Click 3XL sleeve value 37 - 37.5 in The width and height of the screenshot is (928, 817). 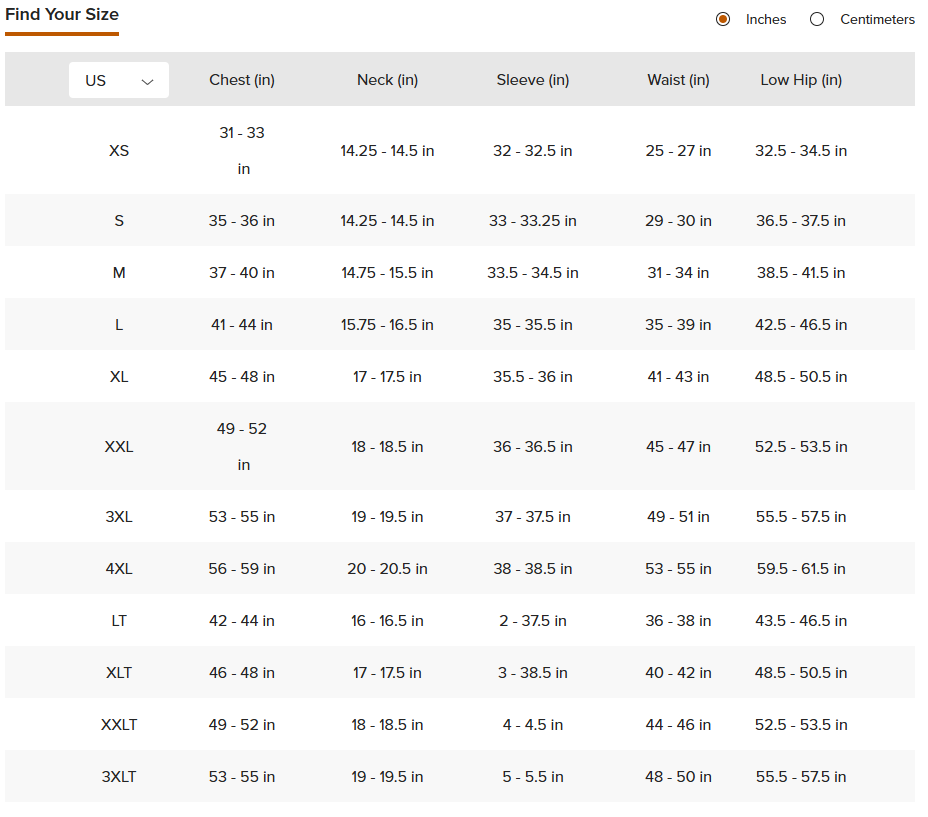(x=533, y=517)
